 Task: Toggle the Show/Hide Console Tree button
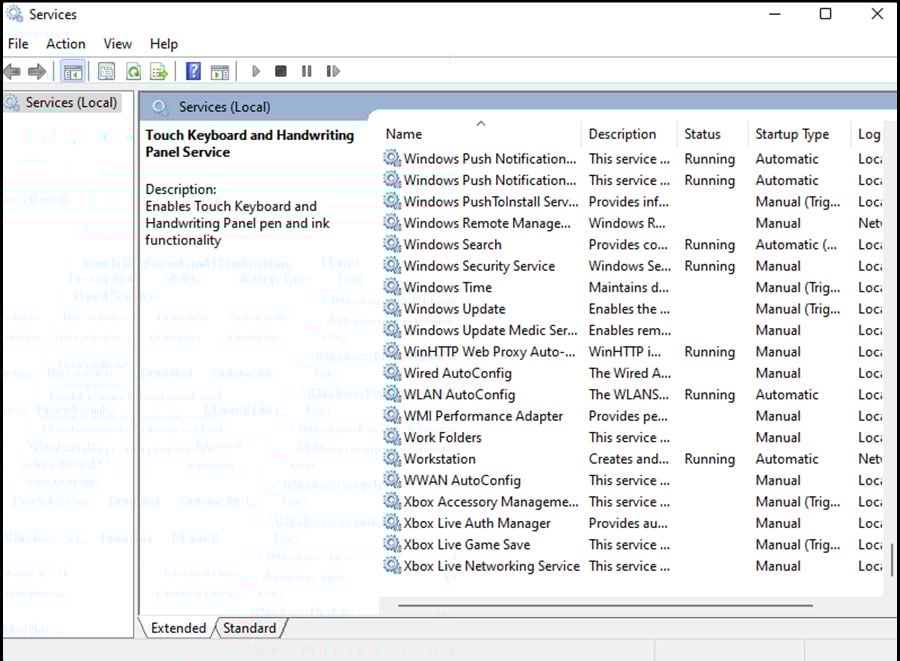coord(73,72)
